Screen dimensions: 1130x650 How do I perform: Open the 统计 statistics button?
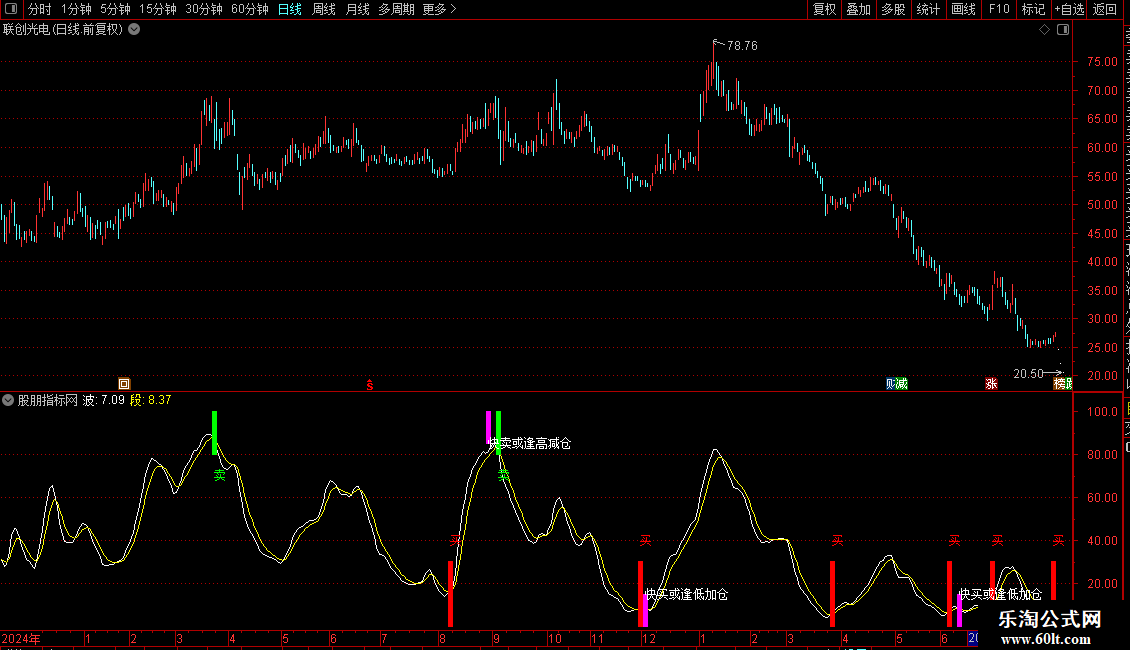928,9
